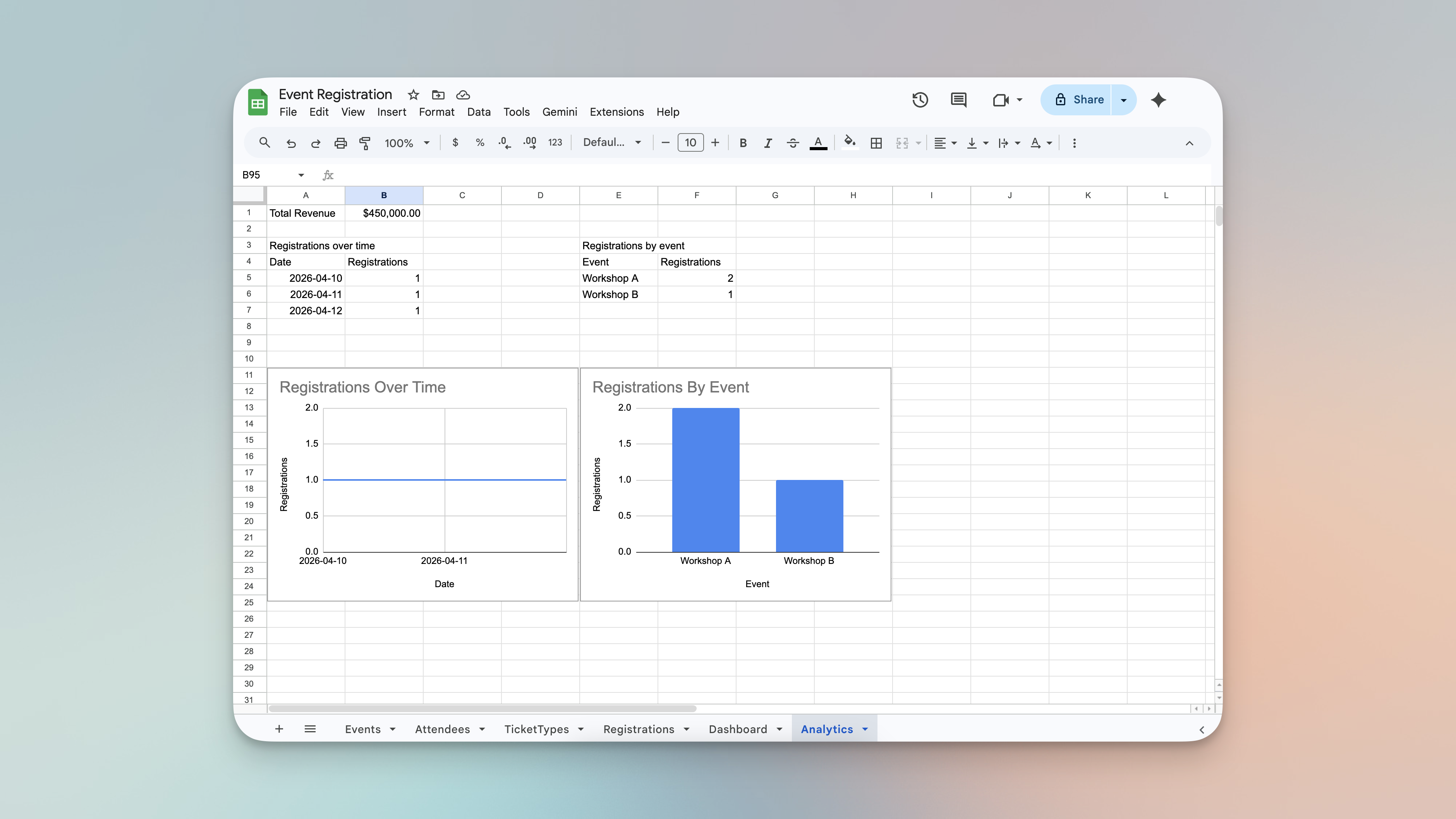This screenshot has height=819, width=1456.
Task: Increase font size with plus button
Action: [x=715, y=143]
